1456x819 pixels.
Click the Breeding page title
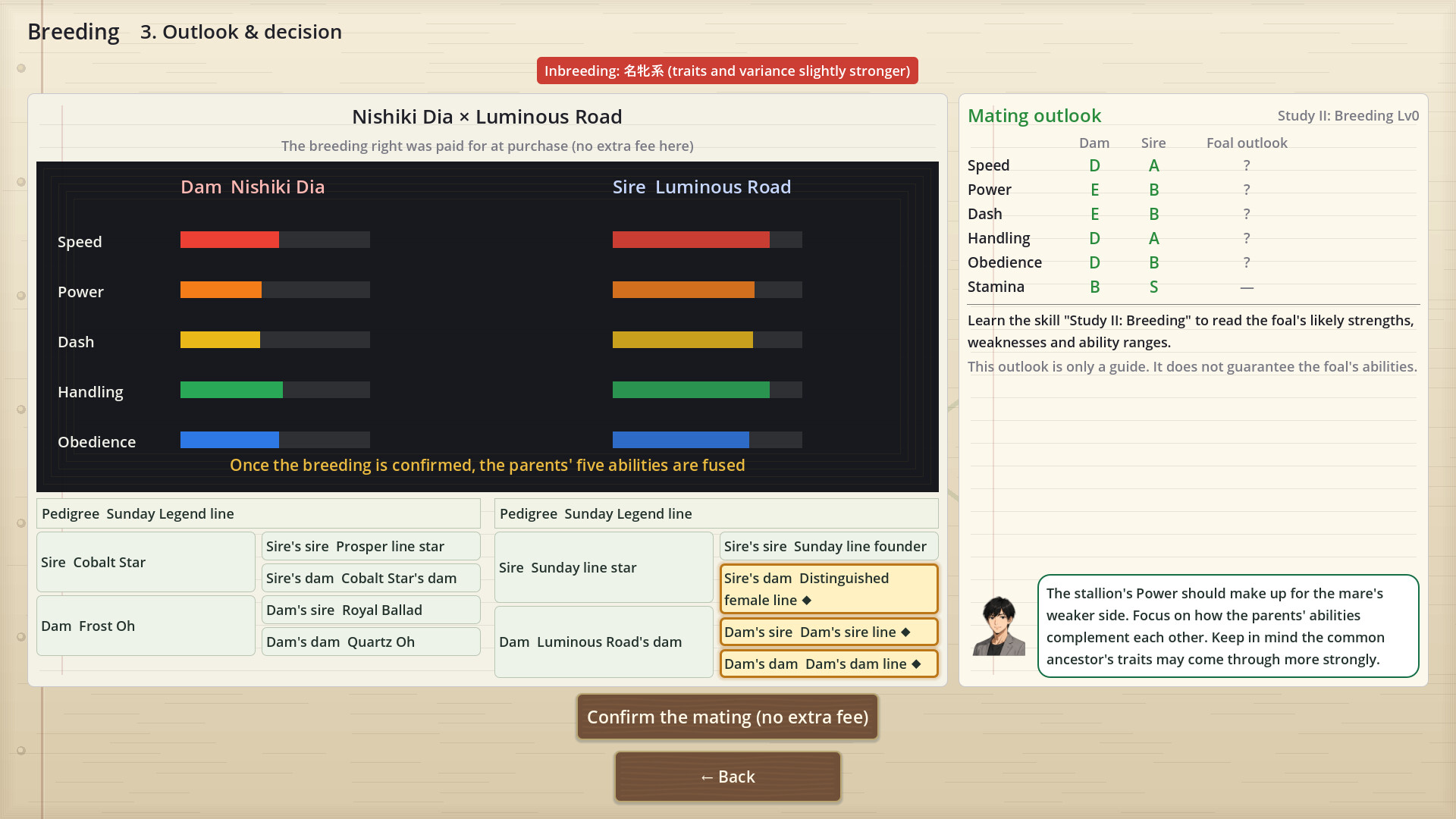pyautogui.click(x=74, y=32)
